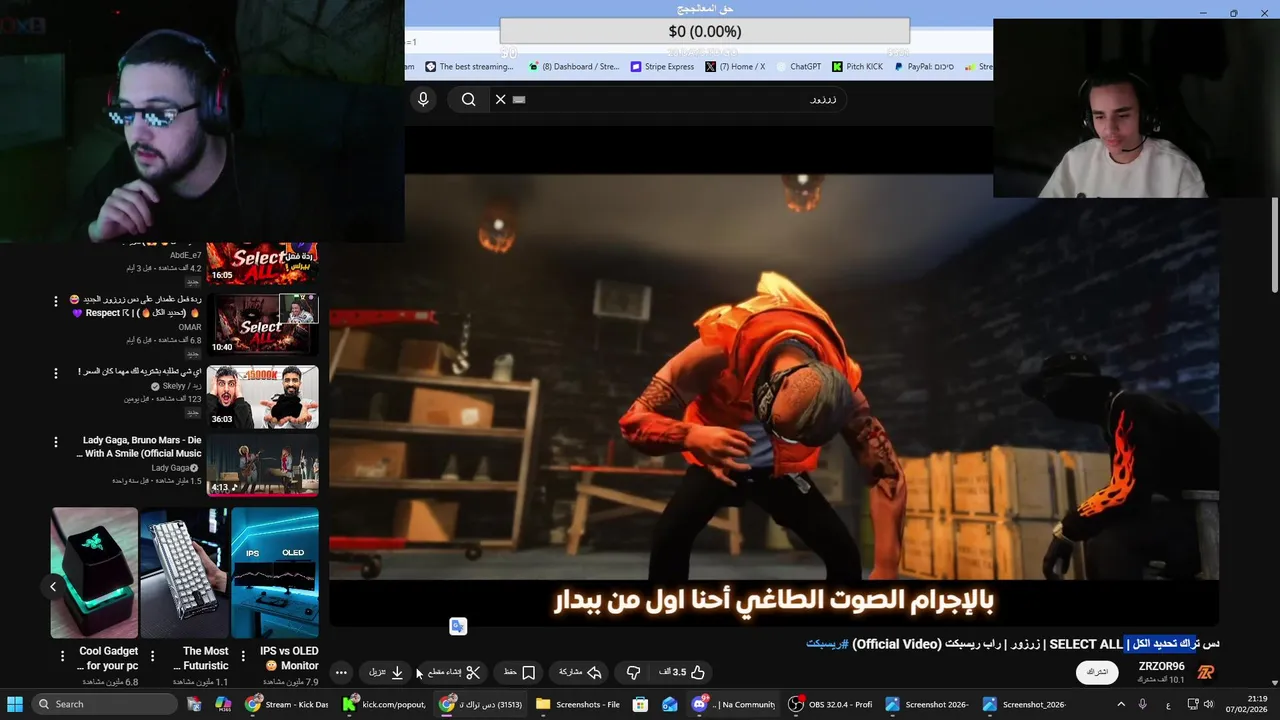Click the YouTube search magnifier button

(468, 99)
